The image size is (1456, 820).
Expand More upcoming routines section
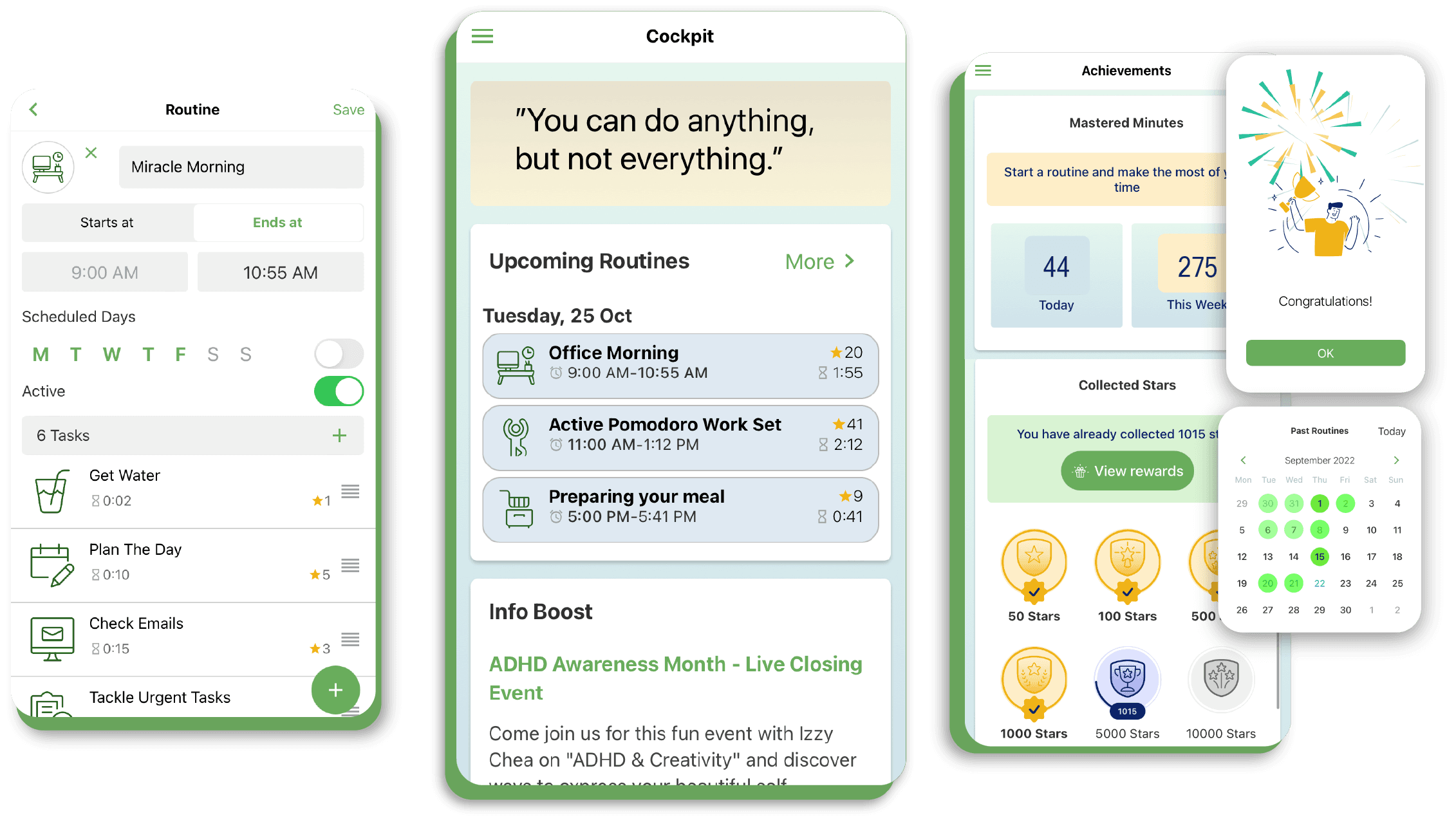coord(820,262)
